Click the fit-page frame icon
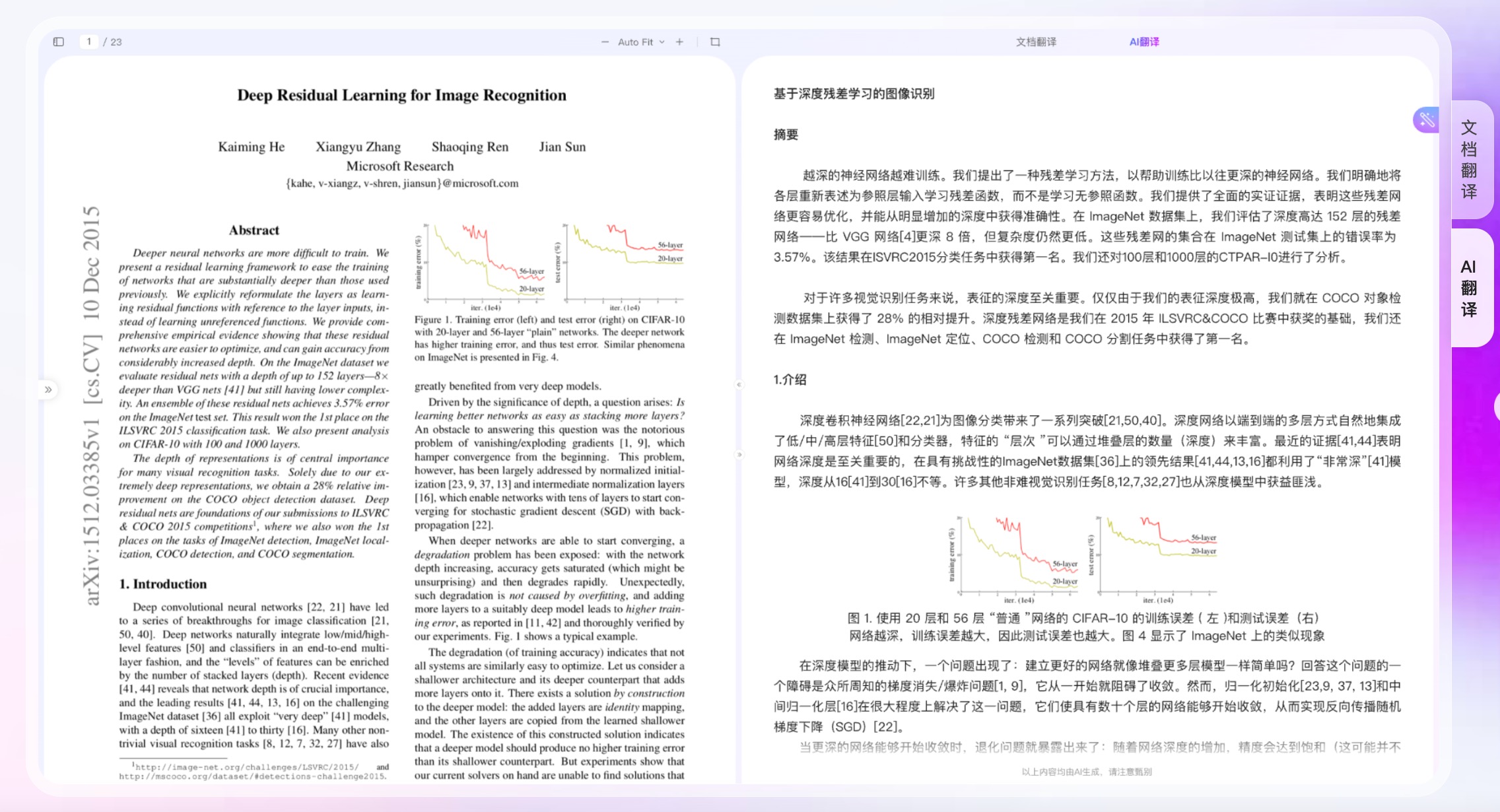The height and width of the screenshot is (812, 1500). tap(715, 42)
